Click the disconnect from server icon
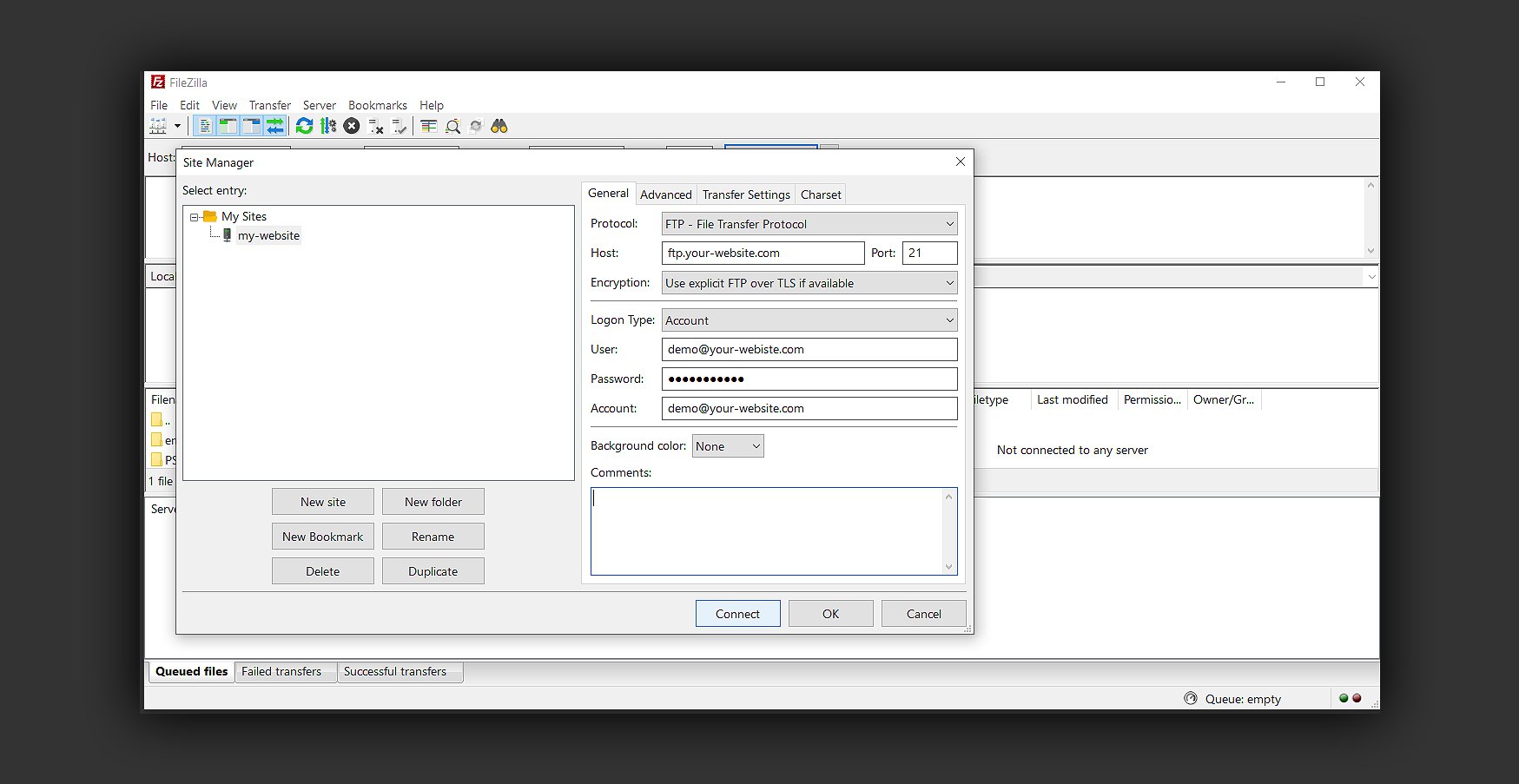This screenshot has width=1519, height=784. [375, 126]
